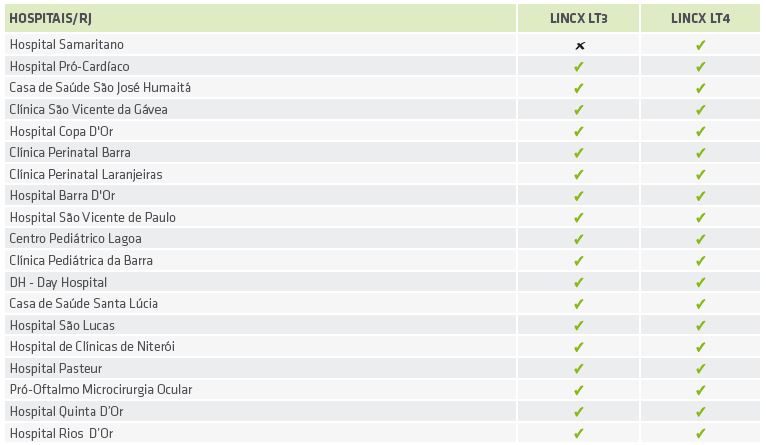Image resolution: width=766 pixels, height=445 pixels.
Task: Select Pró-Oftalmo Microcirurgia Ocular row label
Action: [x=100, y=390]
